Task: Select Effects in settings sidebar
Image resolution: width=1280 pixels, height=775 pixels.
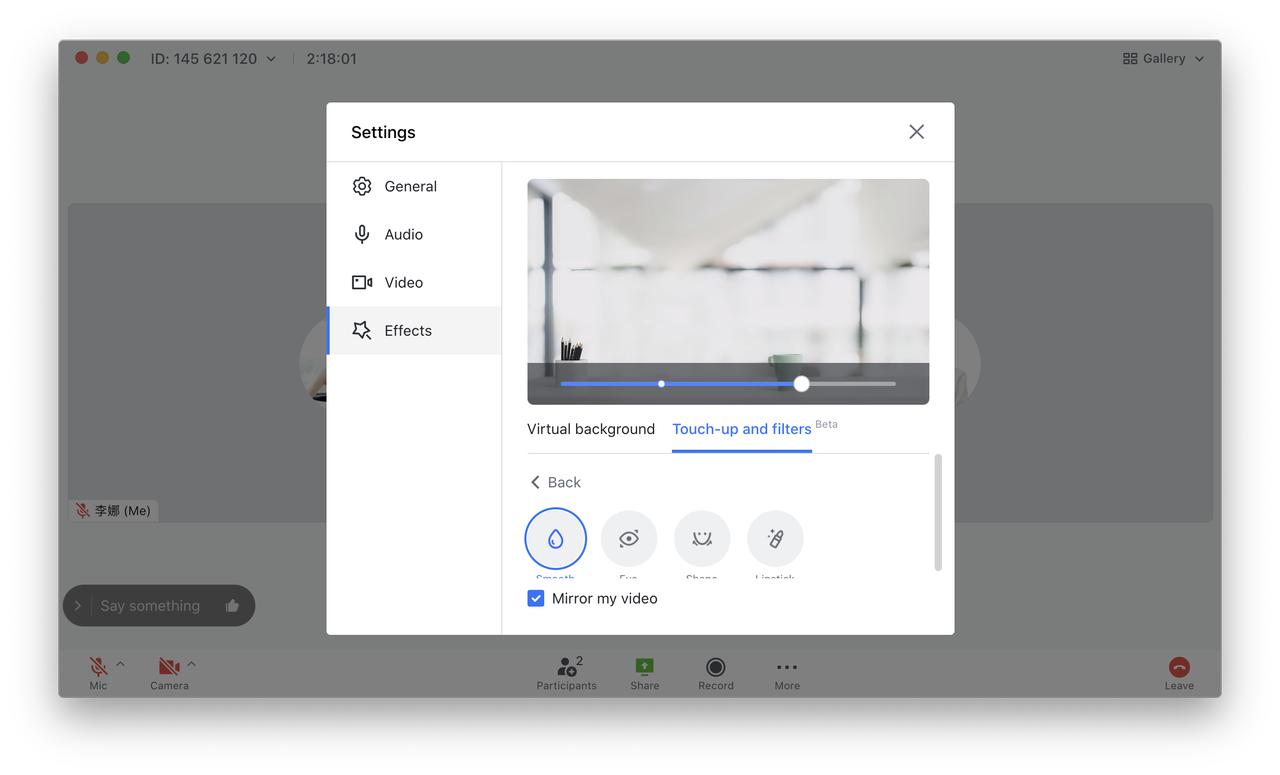Action: coord(414,330)
